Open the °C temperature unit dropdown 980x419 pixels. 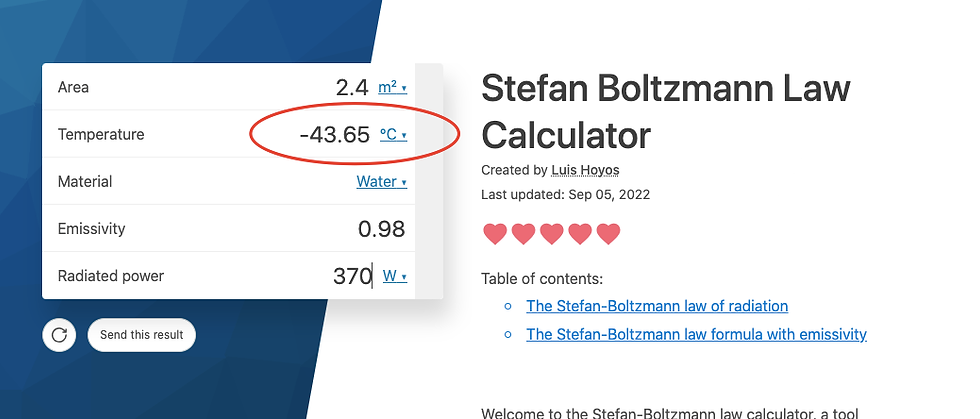click(x=394, y=134)
